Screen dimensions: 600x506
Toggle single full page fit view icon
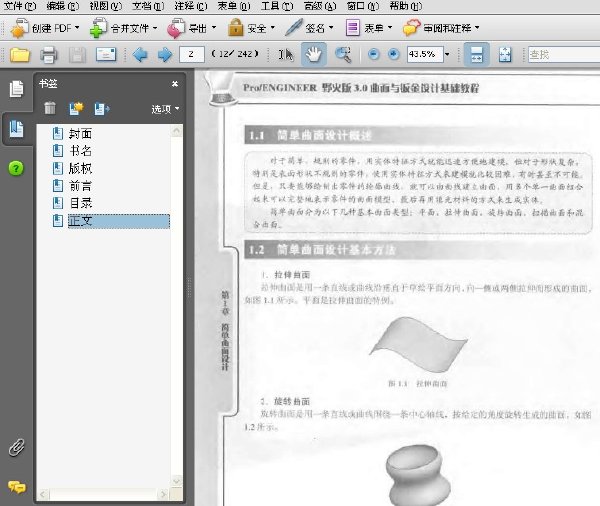click(505, 55)
